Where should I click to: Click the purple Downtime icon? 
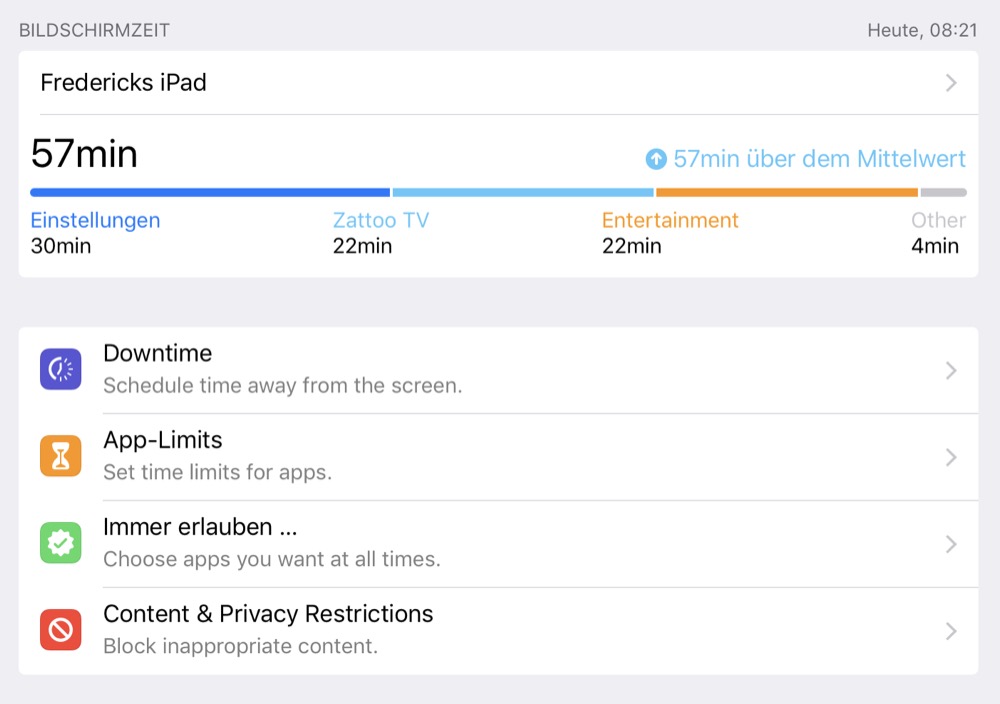point(60,370)
